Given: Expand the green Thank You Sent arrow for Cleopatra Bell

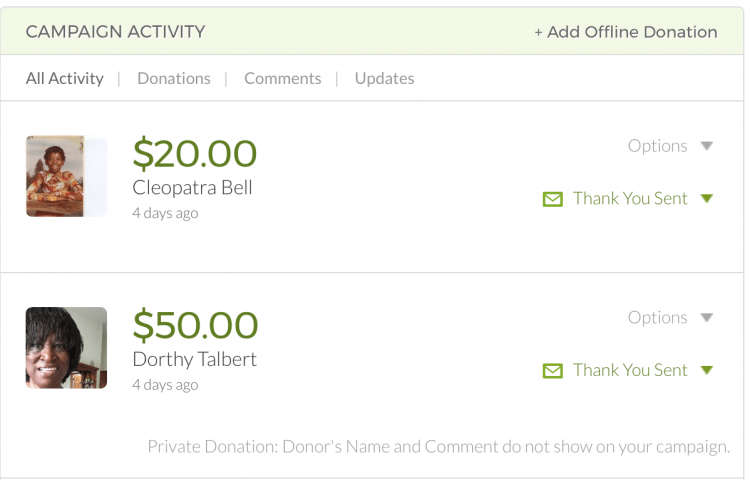Looking at the screenshot, I should [x=707, y=198].
